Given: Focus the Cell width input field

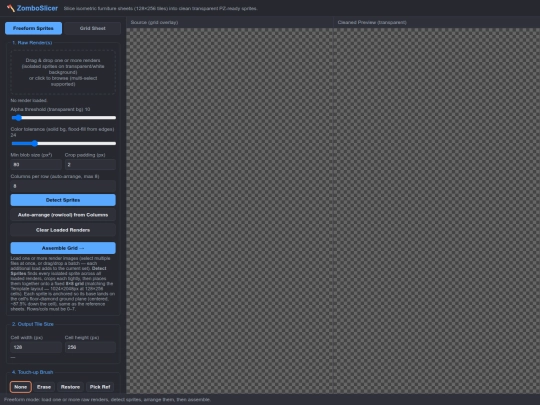Looking at the screenshot, I should coord(36,347).
